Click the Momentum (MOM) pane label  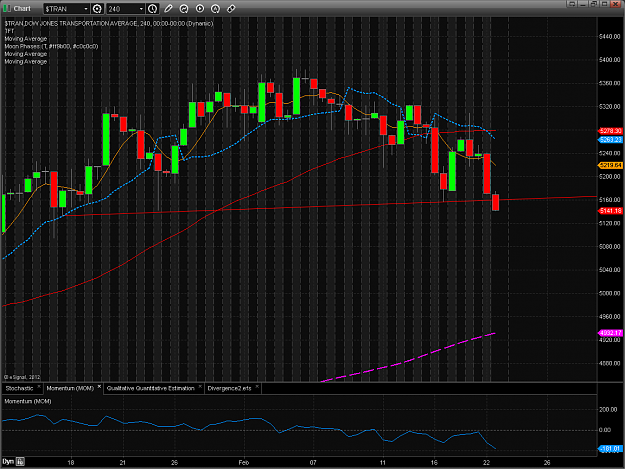pyautogui.click(x=28, y=401)
